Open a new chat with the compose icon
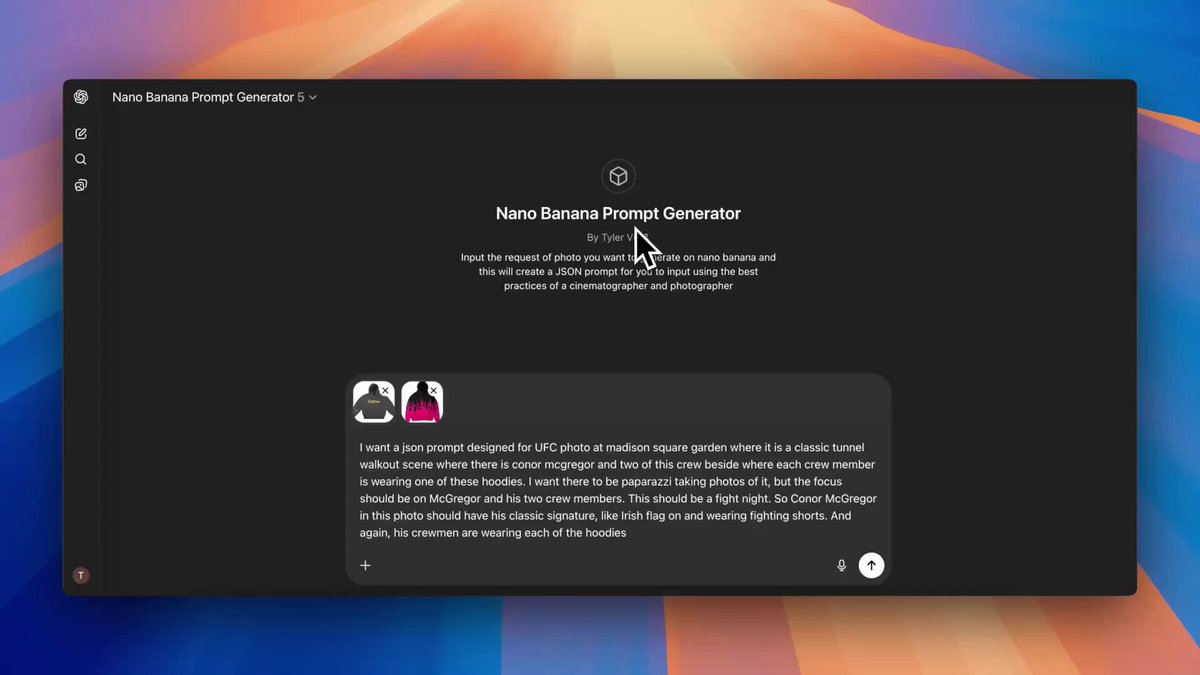 (80, 133)
